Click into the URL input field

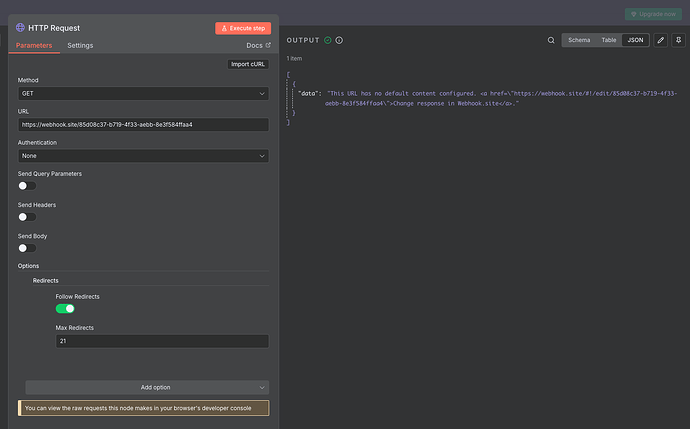click(143, 125)
